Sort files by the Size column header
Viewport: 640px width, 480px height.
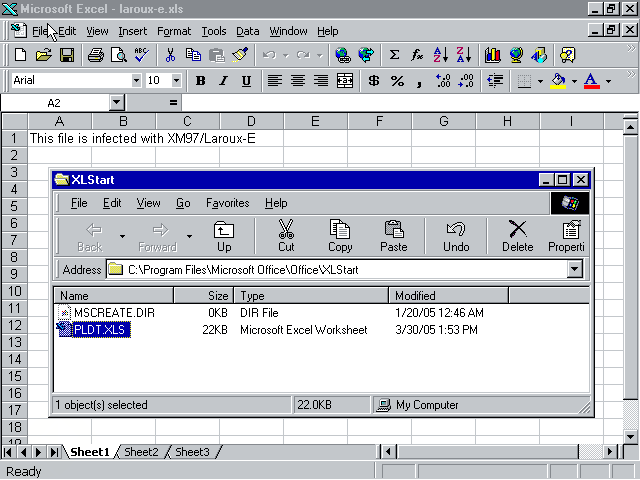coord(204,296)
